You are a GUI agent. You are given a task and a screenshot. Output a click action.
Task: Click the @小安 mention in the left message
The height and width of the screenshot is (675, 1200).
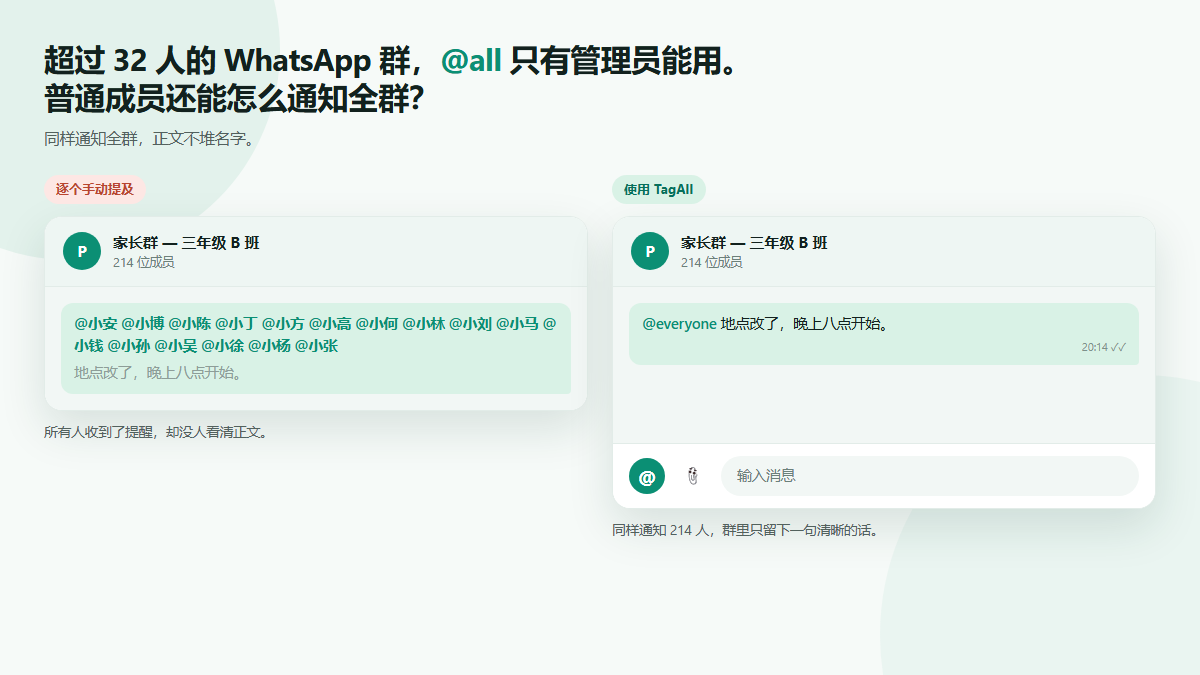[x=96, y=323]
